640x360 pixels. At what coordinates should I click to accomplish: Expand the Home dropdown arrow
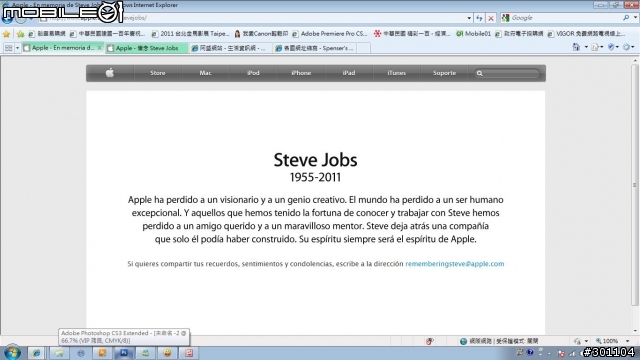[x=586, y=47]
